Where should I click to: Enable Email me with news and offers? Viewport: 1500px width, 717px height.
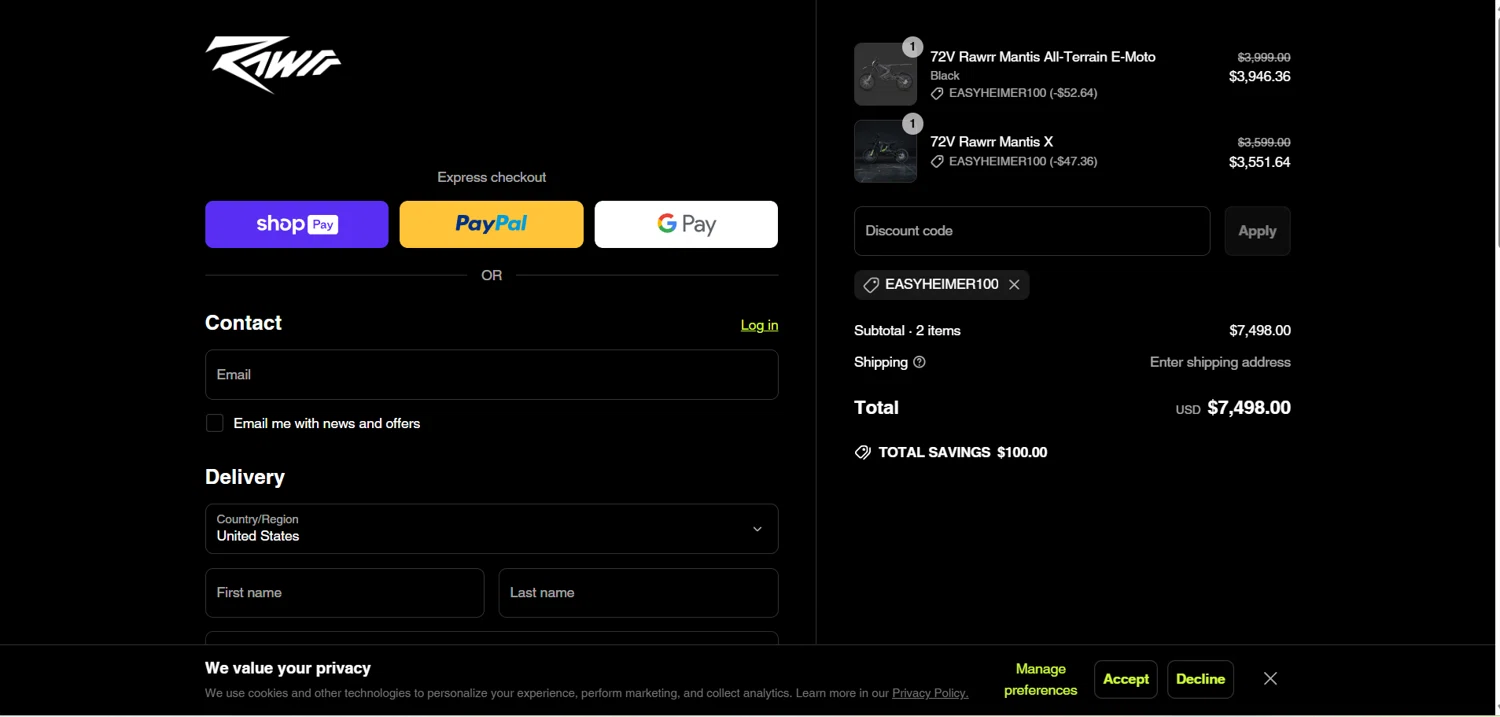tap(214, 423)
